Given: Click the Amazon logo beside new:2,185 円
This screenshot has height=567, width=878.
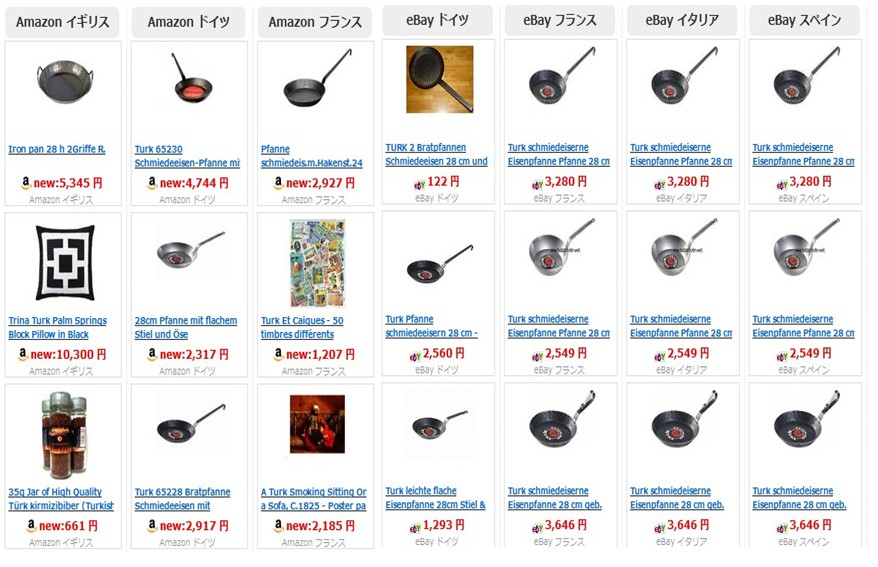Looking at the screenshot, I should coord(278,525).
